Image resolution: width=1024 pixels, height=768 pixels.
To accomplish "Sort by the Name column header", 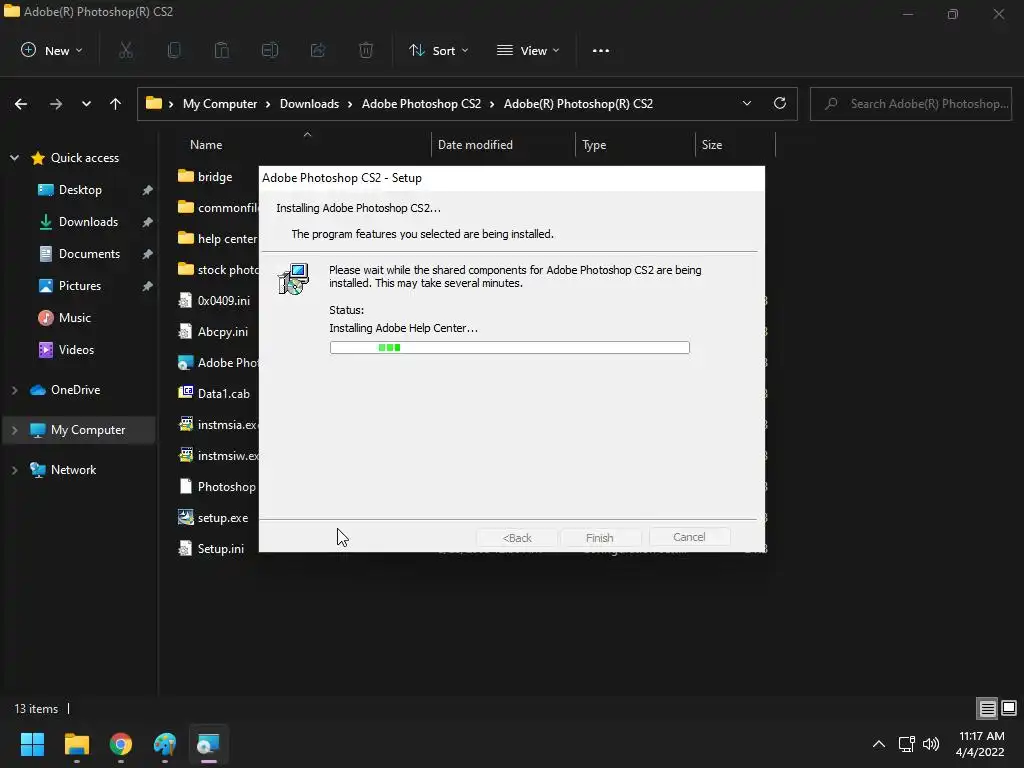I will pos(206,145).
